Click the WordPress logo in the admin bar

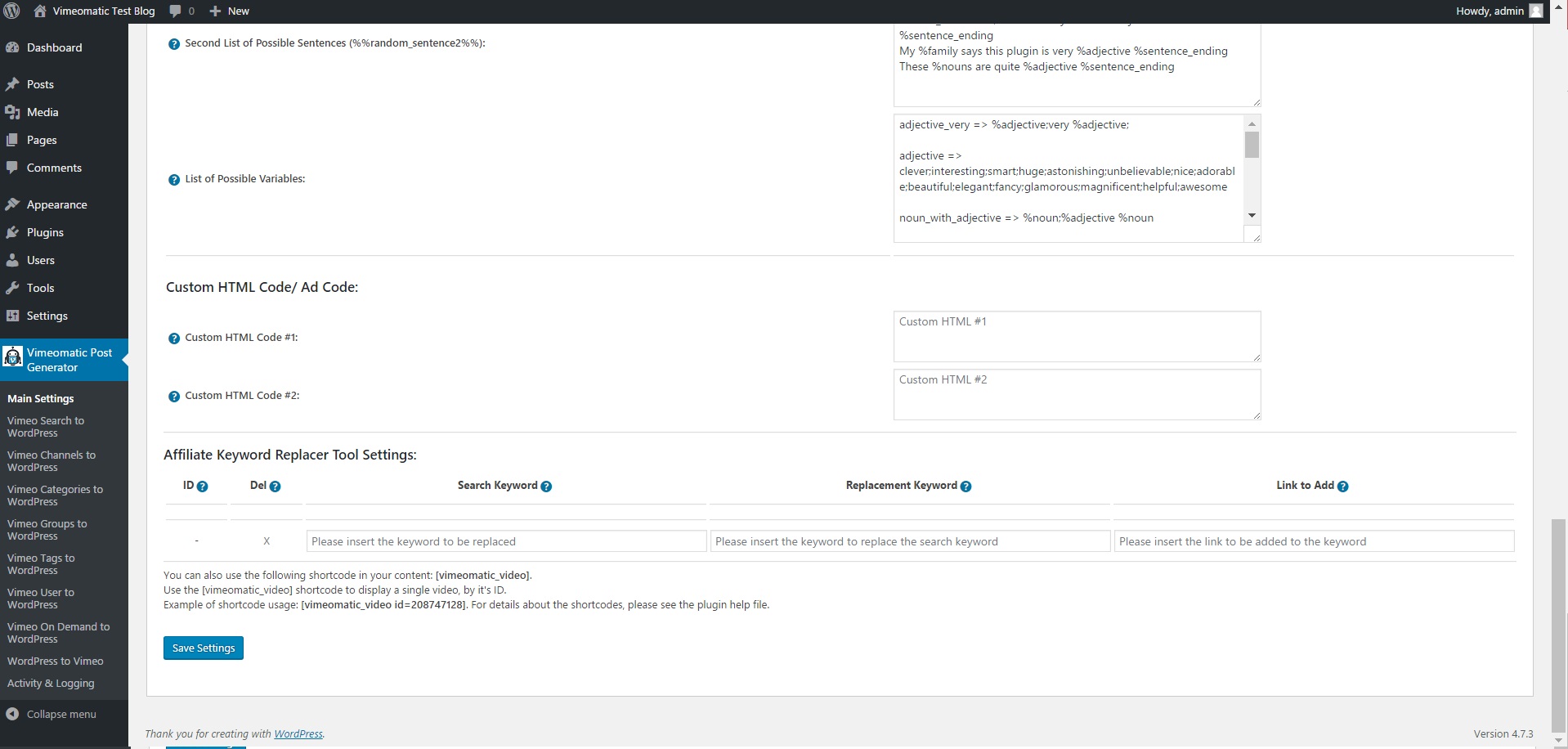pos(11,11)
